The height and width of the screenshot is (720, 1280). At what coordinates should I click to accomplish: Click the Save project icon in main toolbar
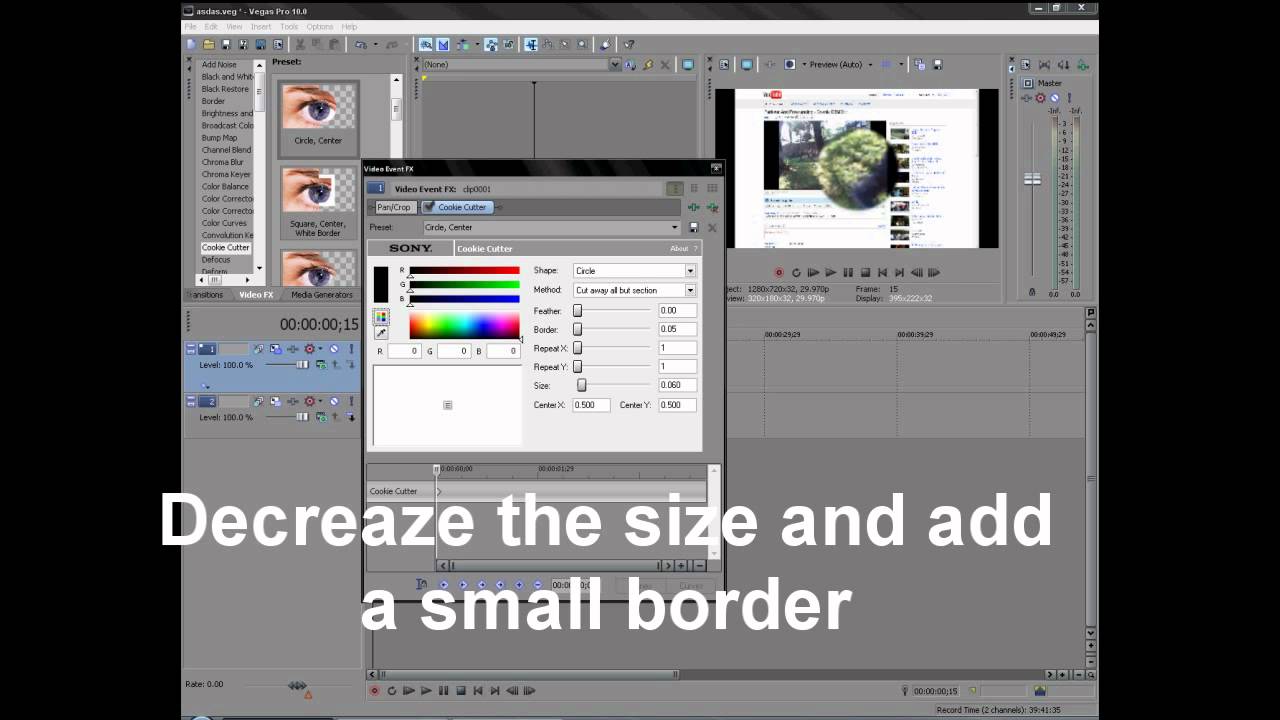pos(226,45)
